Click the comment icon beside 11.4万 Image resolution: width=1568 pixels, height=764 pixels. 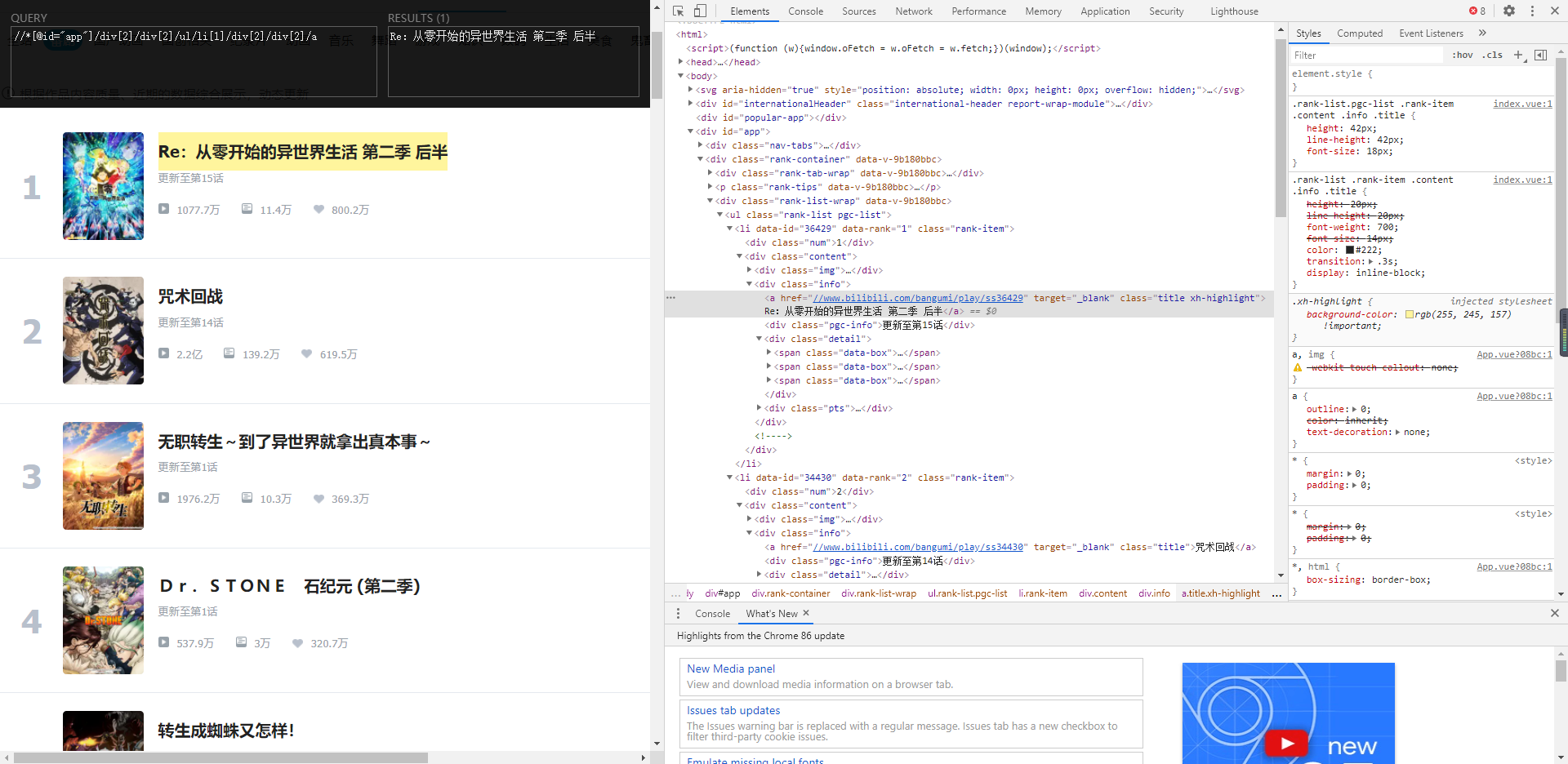click(x=247, y=209)
